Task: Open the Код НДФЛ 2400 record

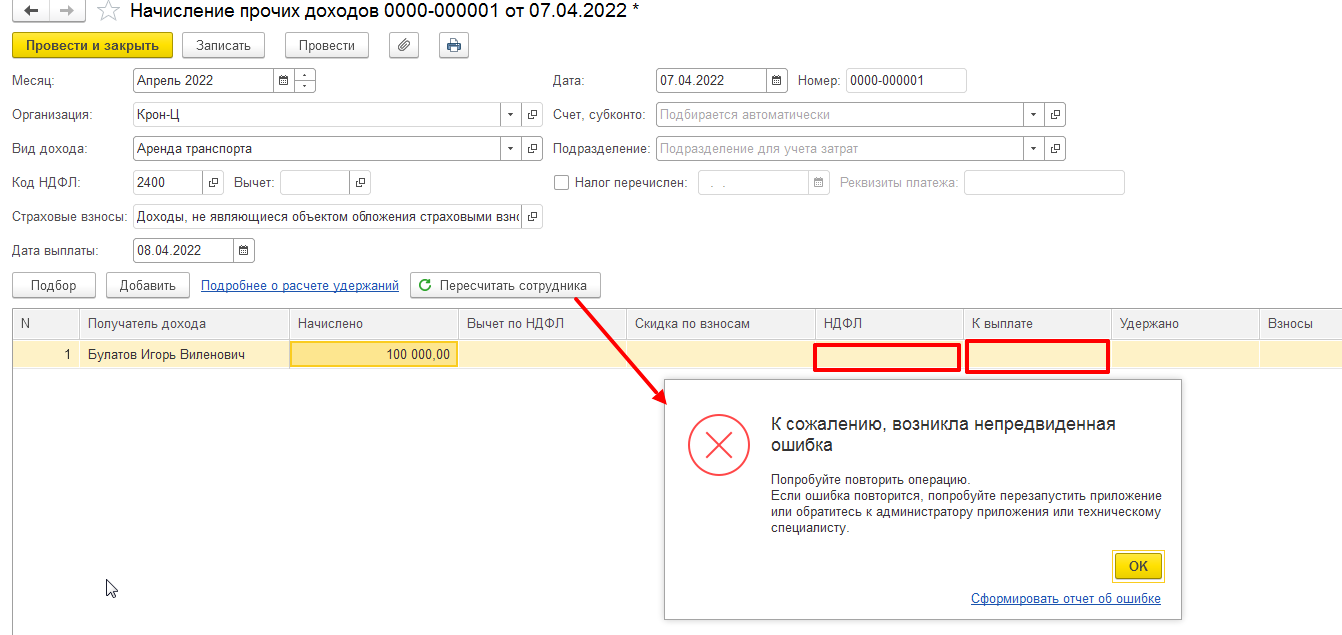Action: point(213,183)
